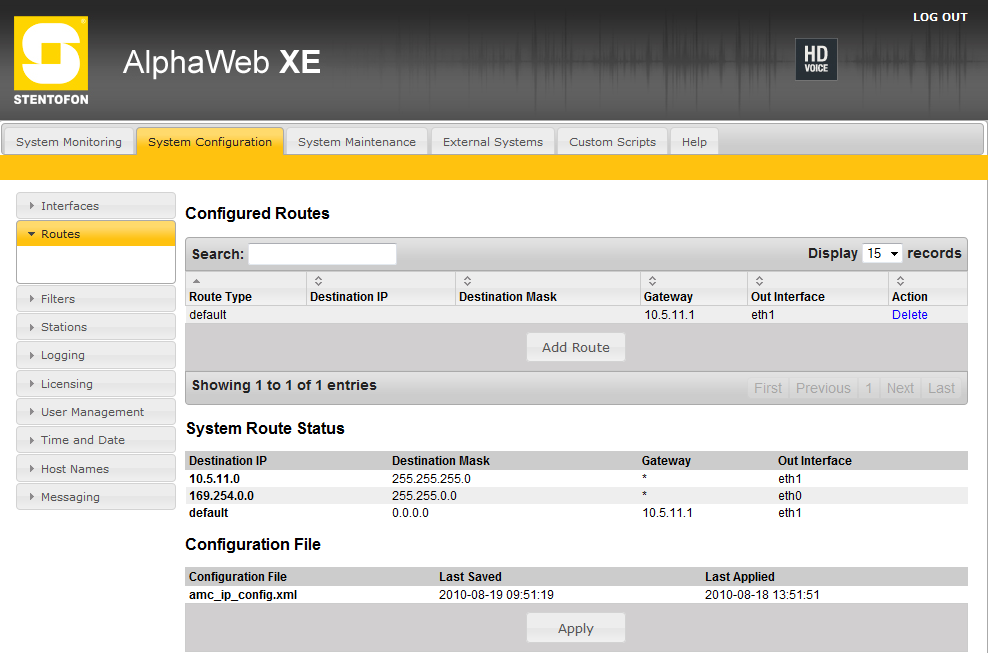Open the Display records count dropdown
This screenshot has width=988, height=653.
[x=881, y=254]
